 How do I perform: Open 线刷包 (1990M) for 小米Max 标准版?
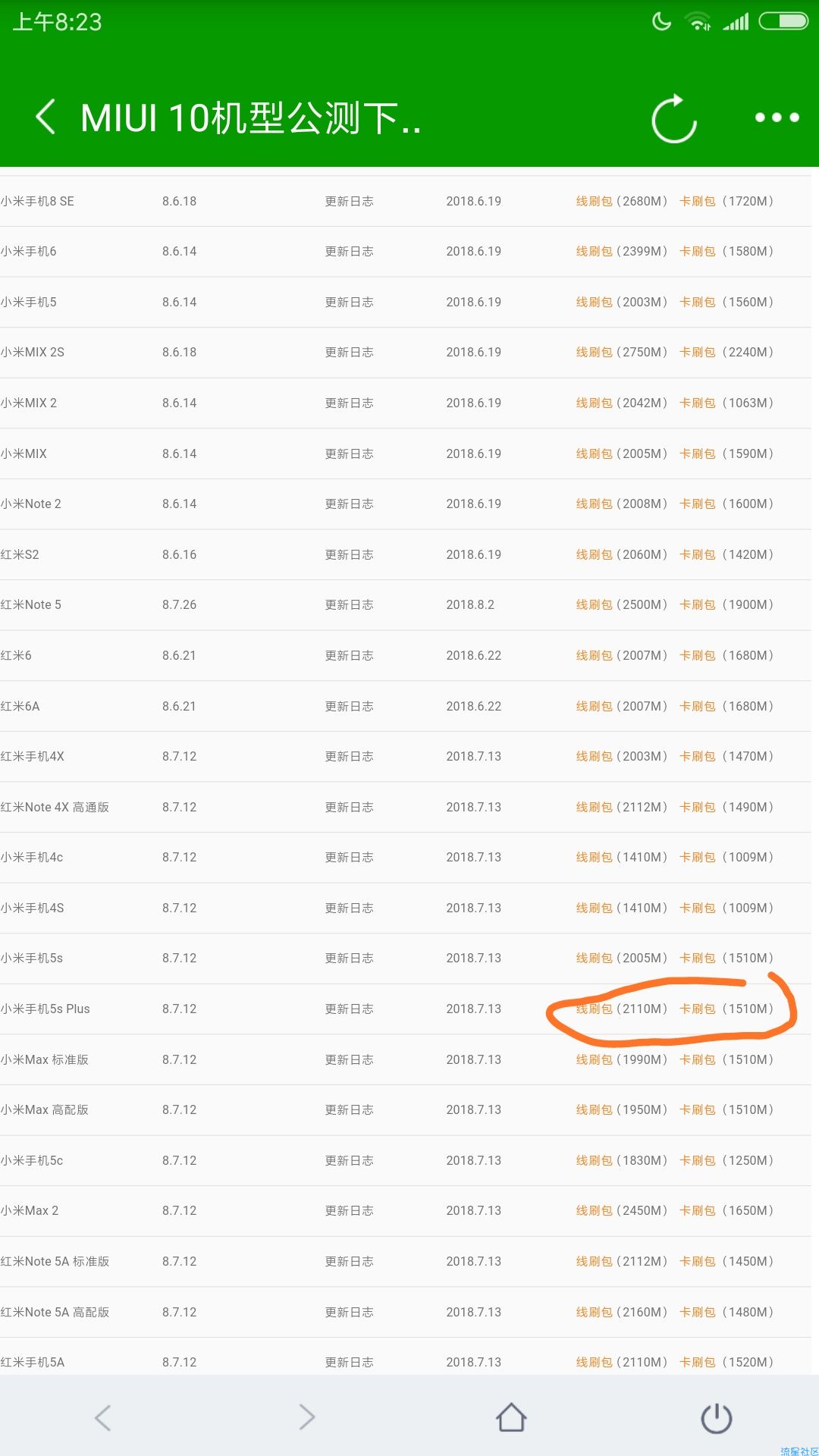tap(595, 1059)
